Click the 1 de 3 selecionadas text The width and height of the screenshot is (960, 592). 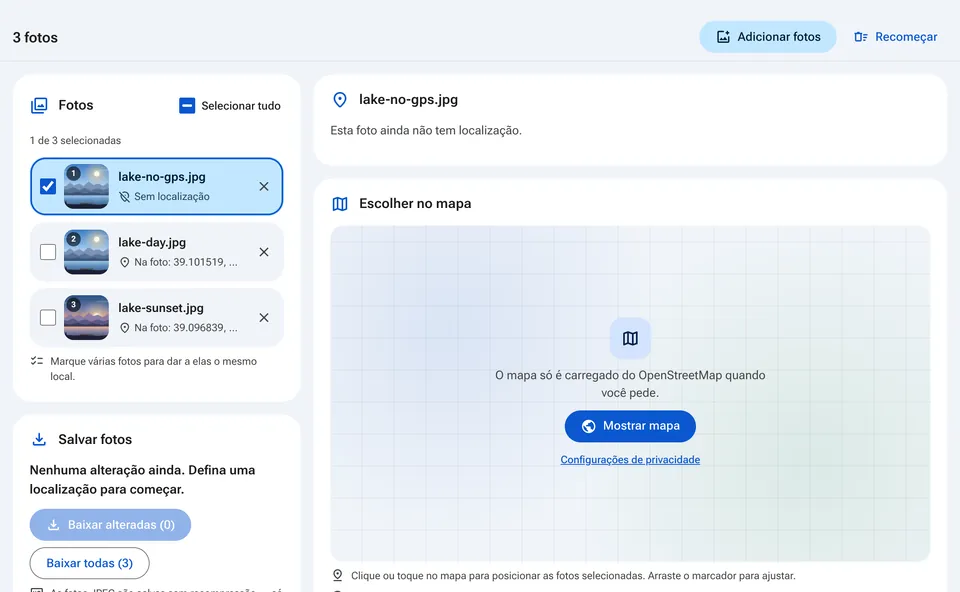75,140
